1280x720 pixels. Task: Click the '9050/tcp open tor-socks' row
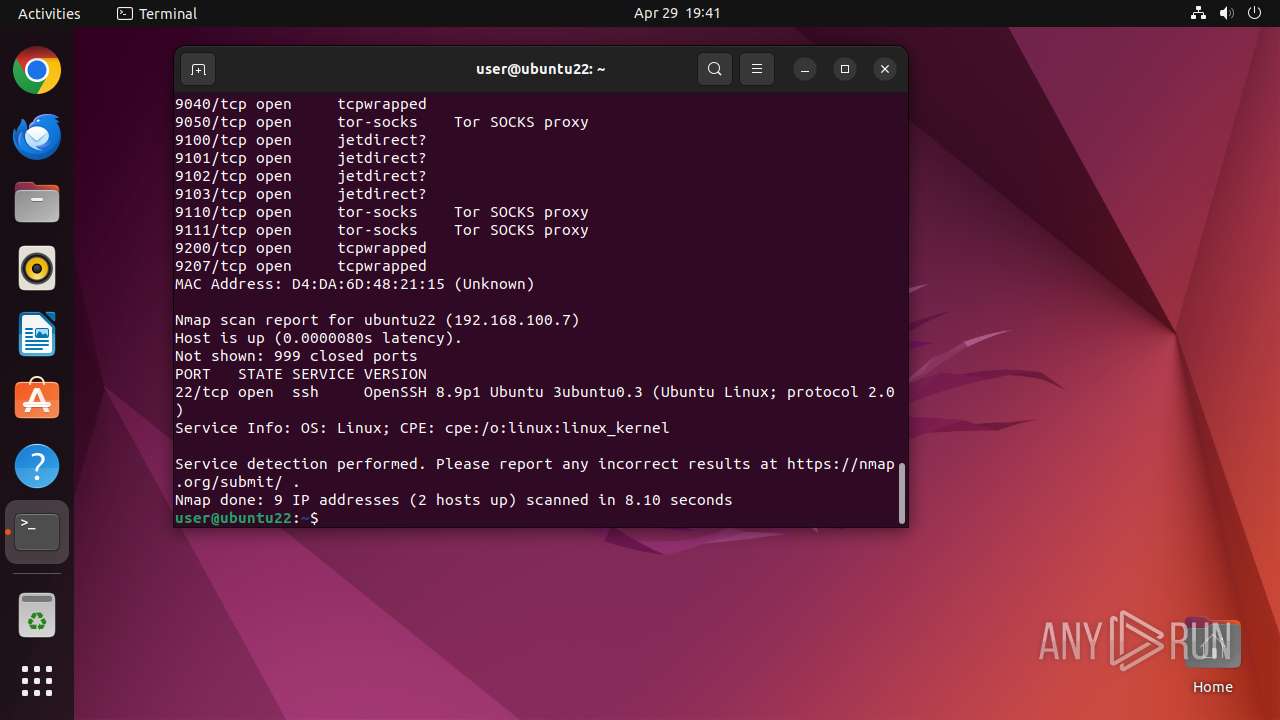[382, 122]
